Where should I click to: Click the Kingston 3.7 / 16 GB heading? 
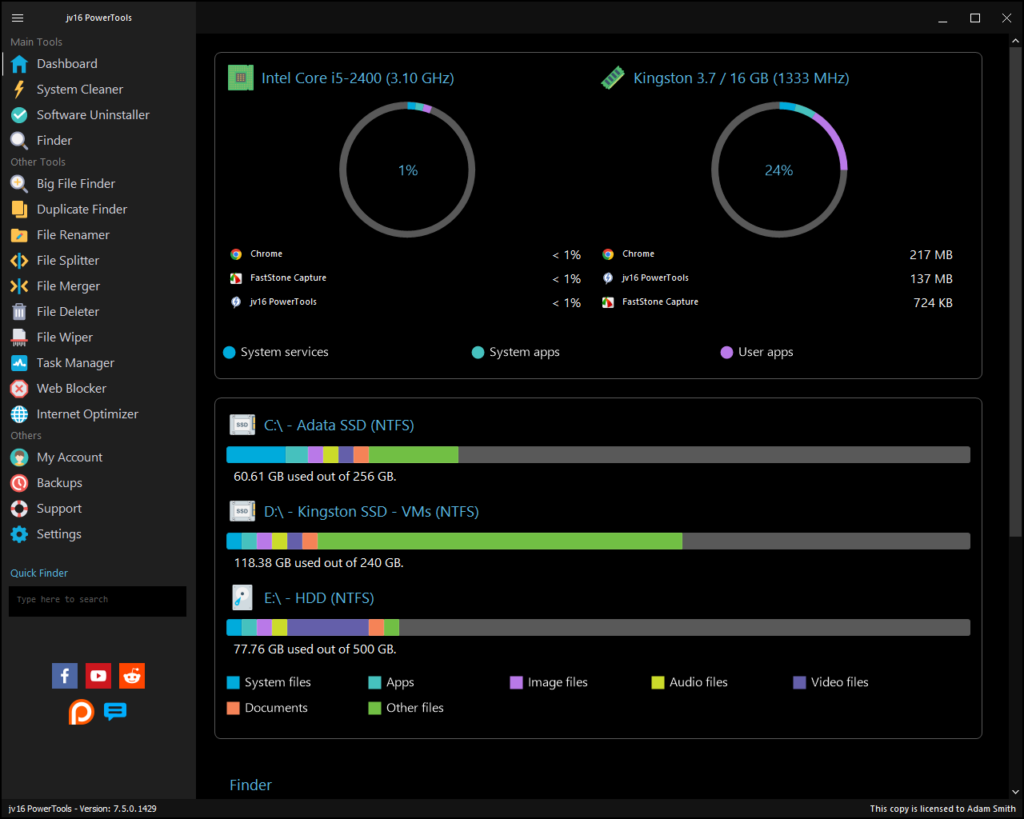[x=741, y=78]
